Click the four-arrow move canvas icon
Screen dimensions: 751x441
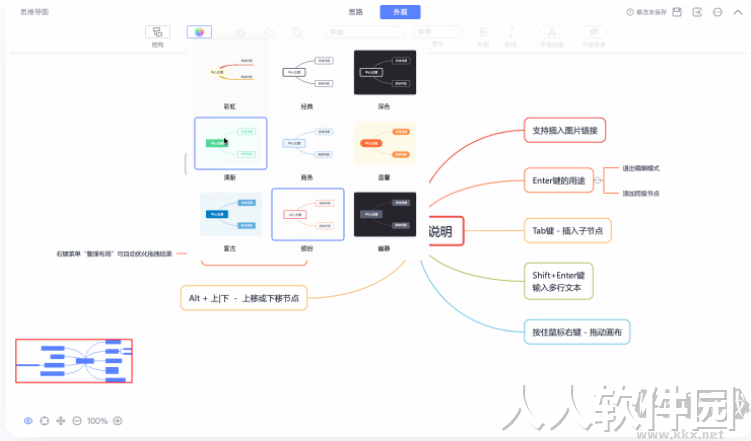(61, 421)
